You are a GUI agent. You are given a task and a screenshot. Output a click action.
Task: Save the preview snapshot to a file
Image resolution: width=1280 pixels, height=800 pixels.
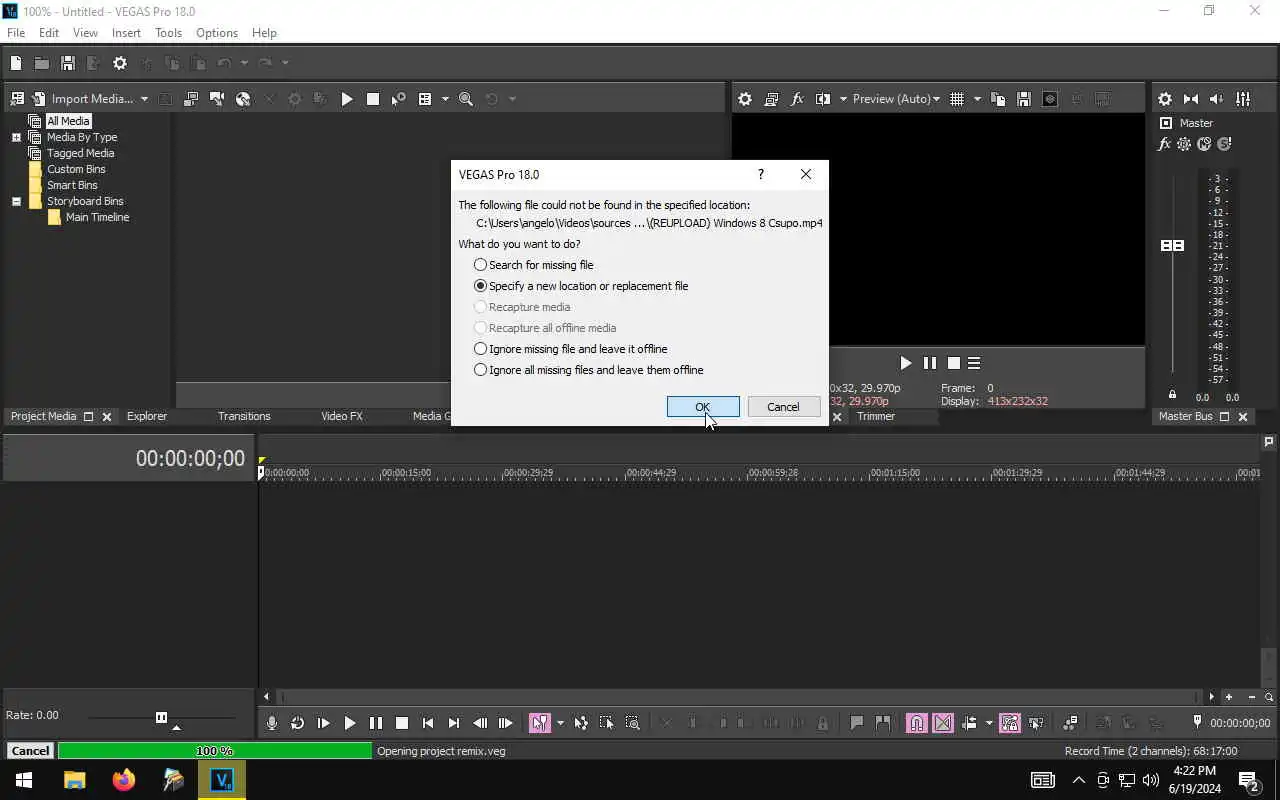1024,99
